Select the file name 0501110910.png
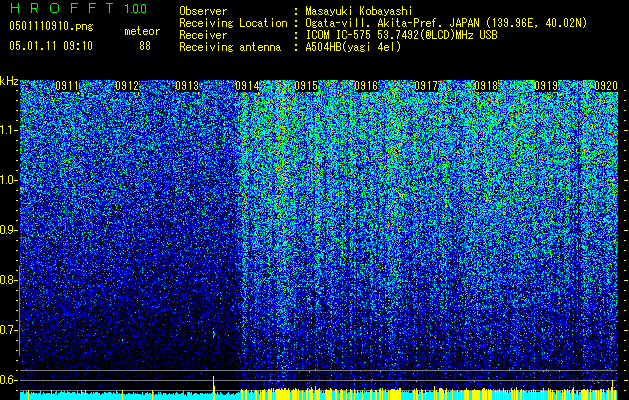 point(51,26)
